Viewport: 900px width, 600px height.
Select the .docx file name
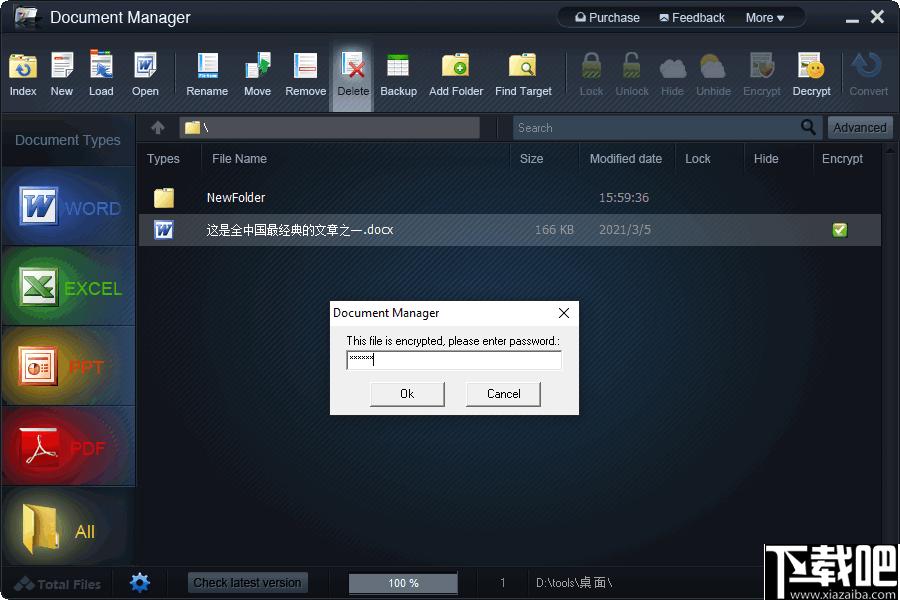[x=300, y=230]
